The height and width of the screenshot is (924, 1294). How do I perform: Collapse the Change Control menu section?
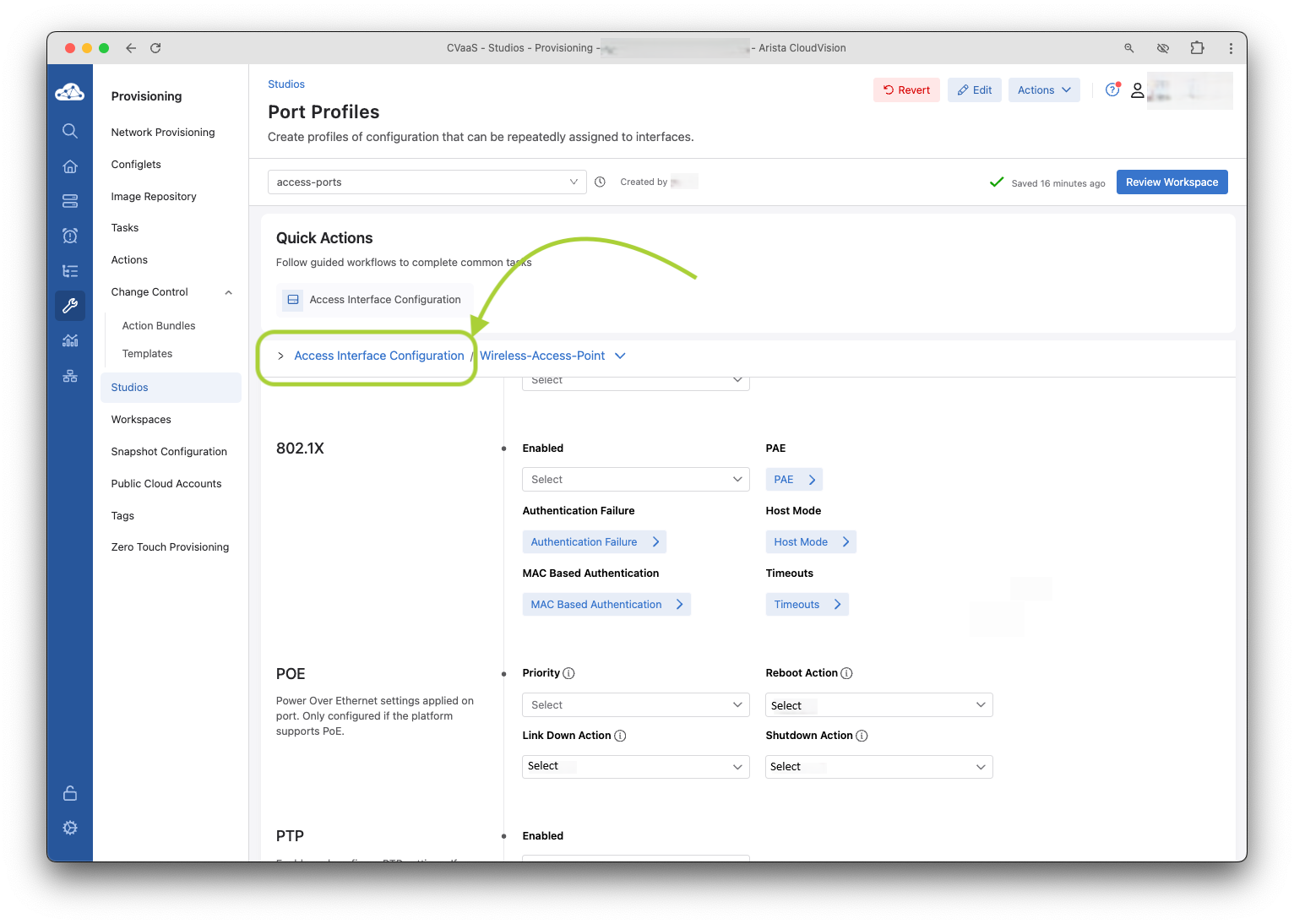[x=228, y=292]
